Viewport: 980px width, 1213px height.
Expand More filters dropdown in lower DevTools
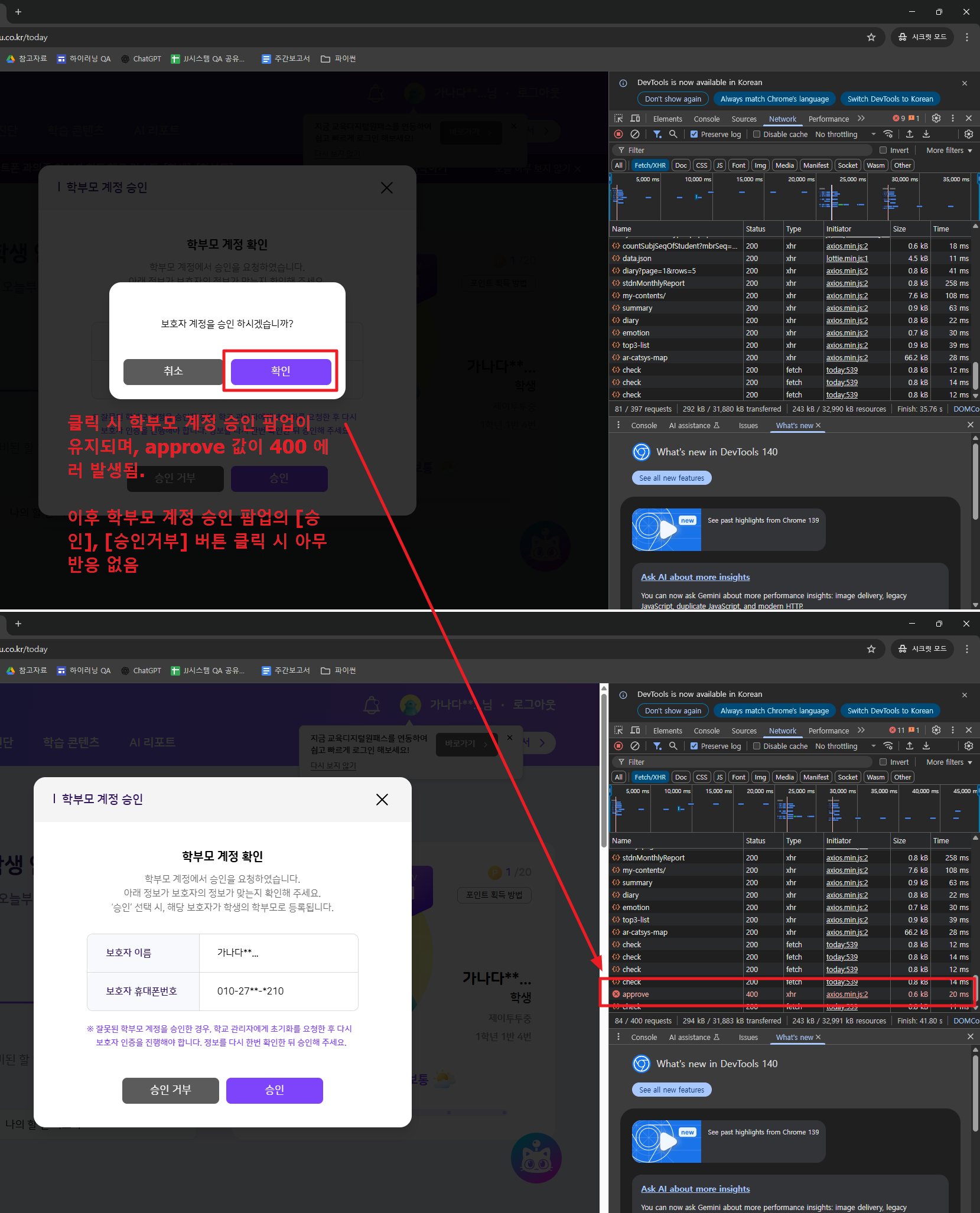tap(949, 762)
